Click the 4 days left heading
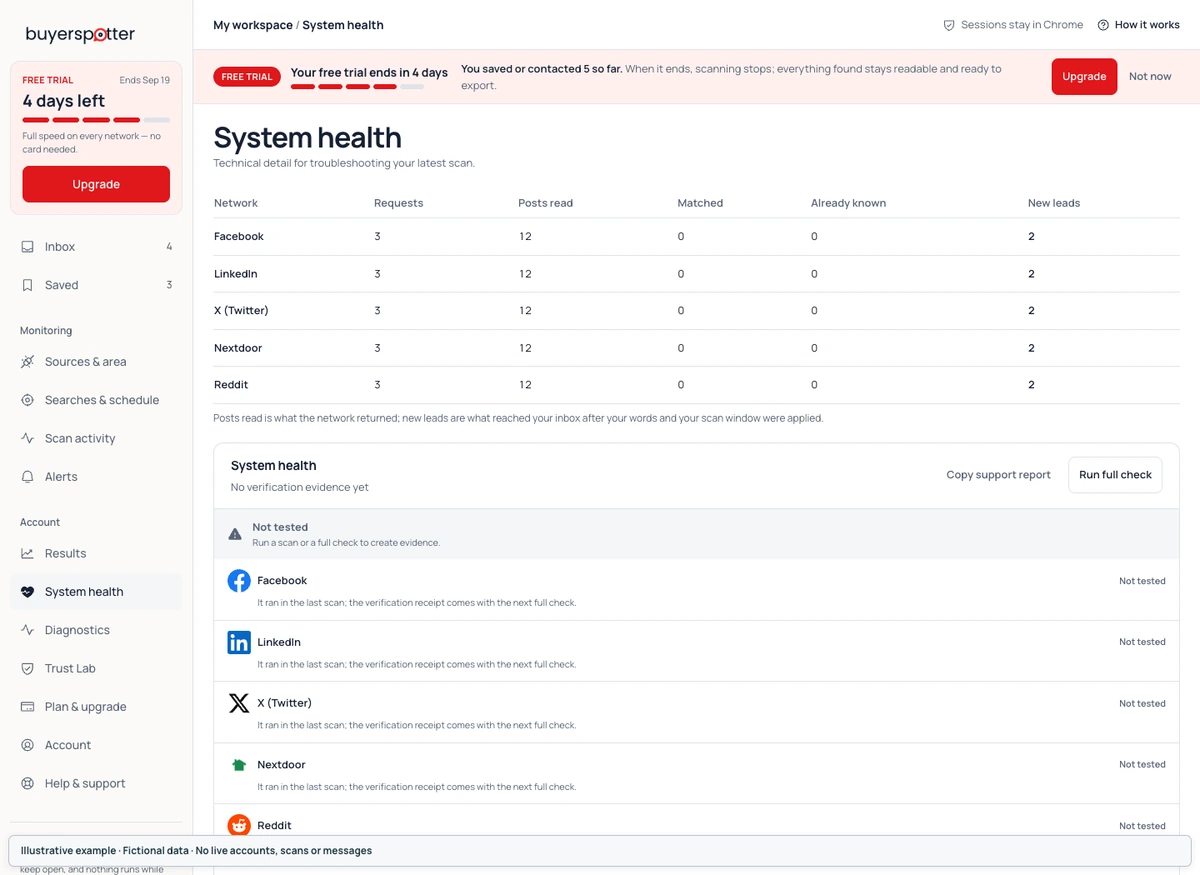Screen dimensions: 1200x875 point(64,101)
